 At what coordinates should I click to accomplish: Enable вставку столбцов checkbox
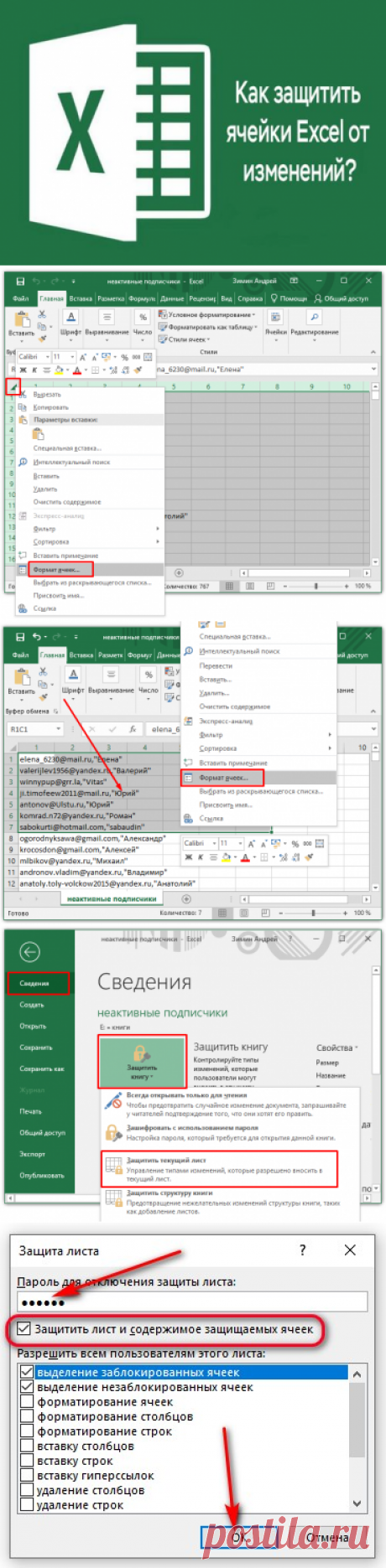click(x=27, y=1446)
